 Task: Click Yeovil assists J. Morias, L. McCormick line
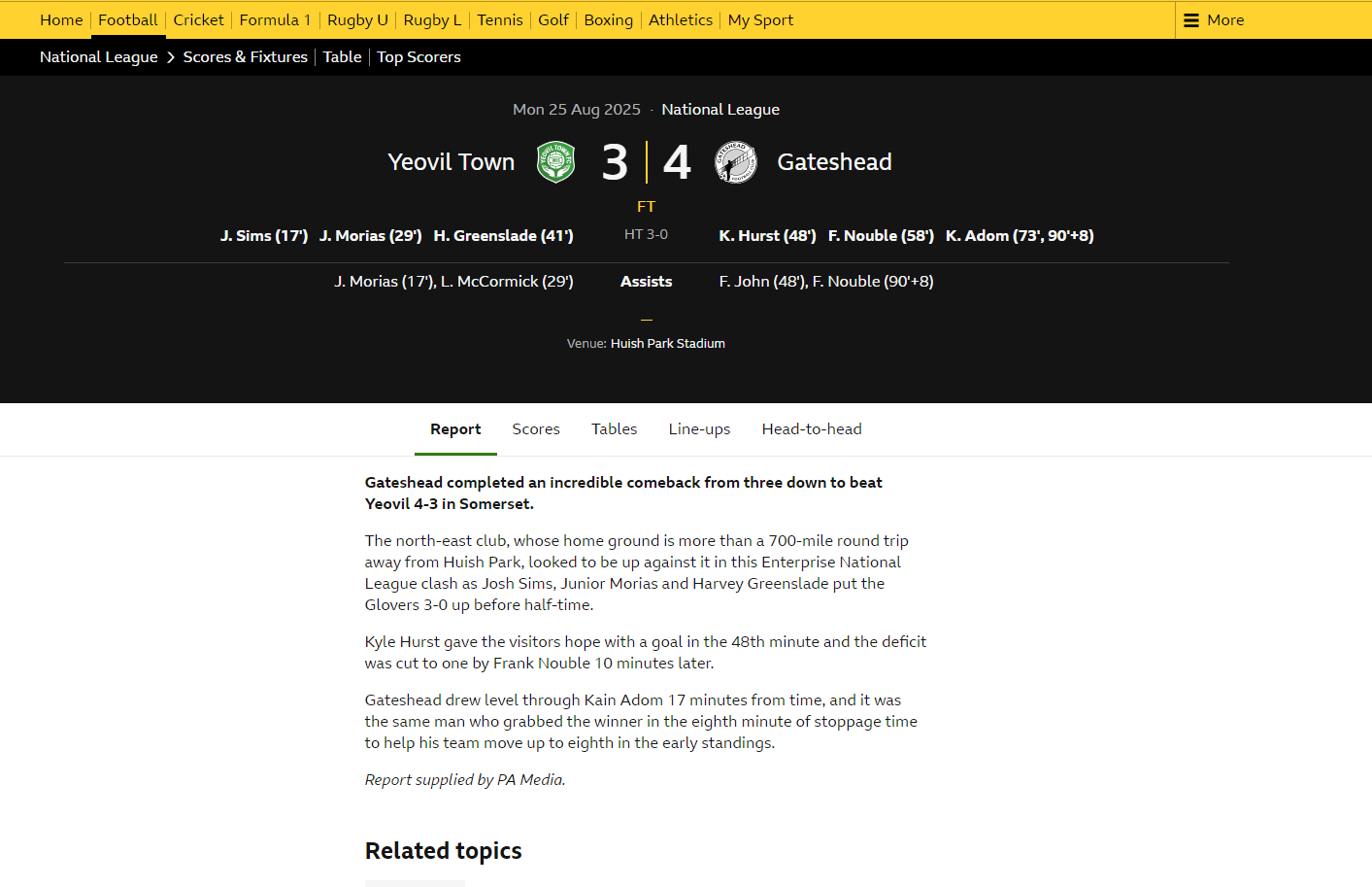(454, 282)
